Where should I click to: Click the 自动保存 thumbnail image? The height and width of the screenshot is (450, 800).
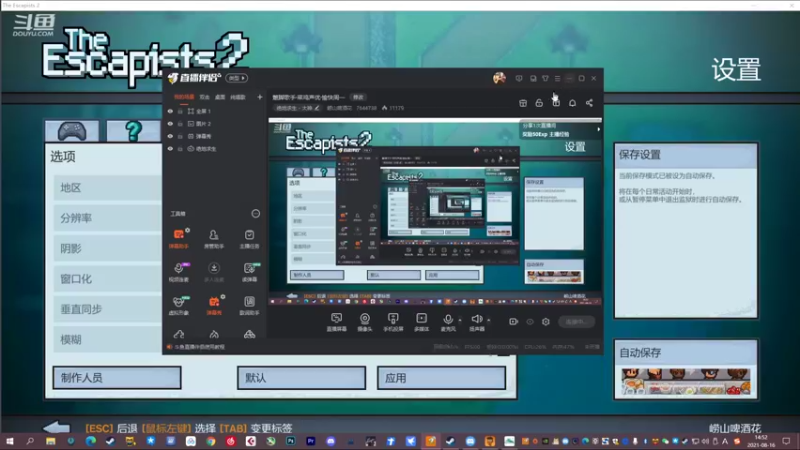click(x=685, y=382)
